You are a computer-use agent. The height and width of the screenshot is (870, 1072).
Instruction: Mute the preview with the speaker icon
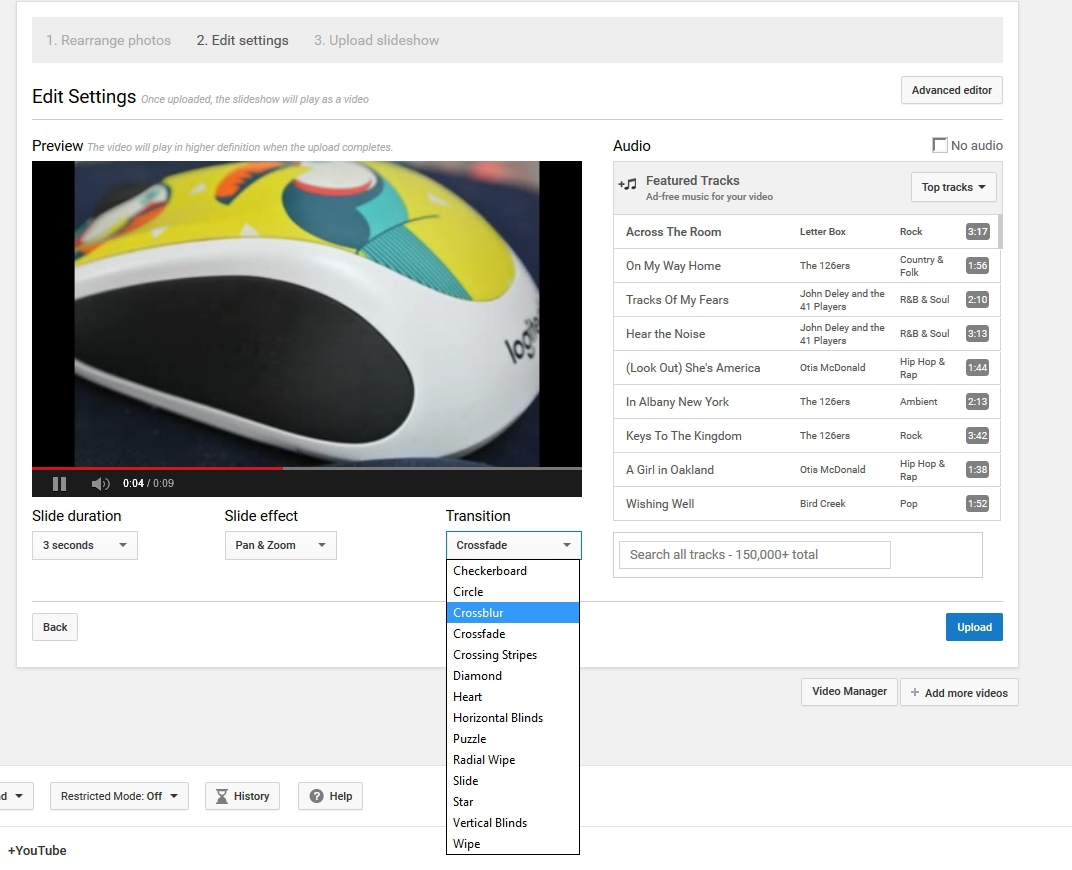100,484
